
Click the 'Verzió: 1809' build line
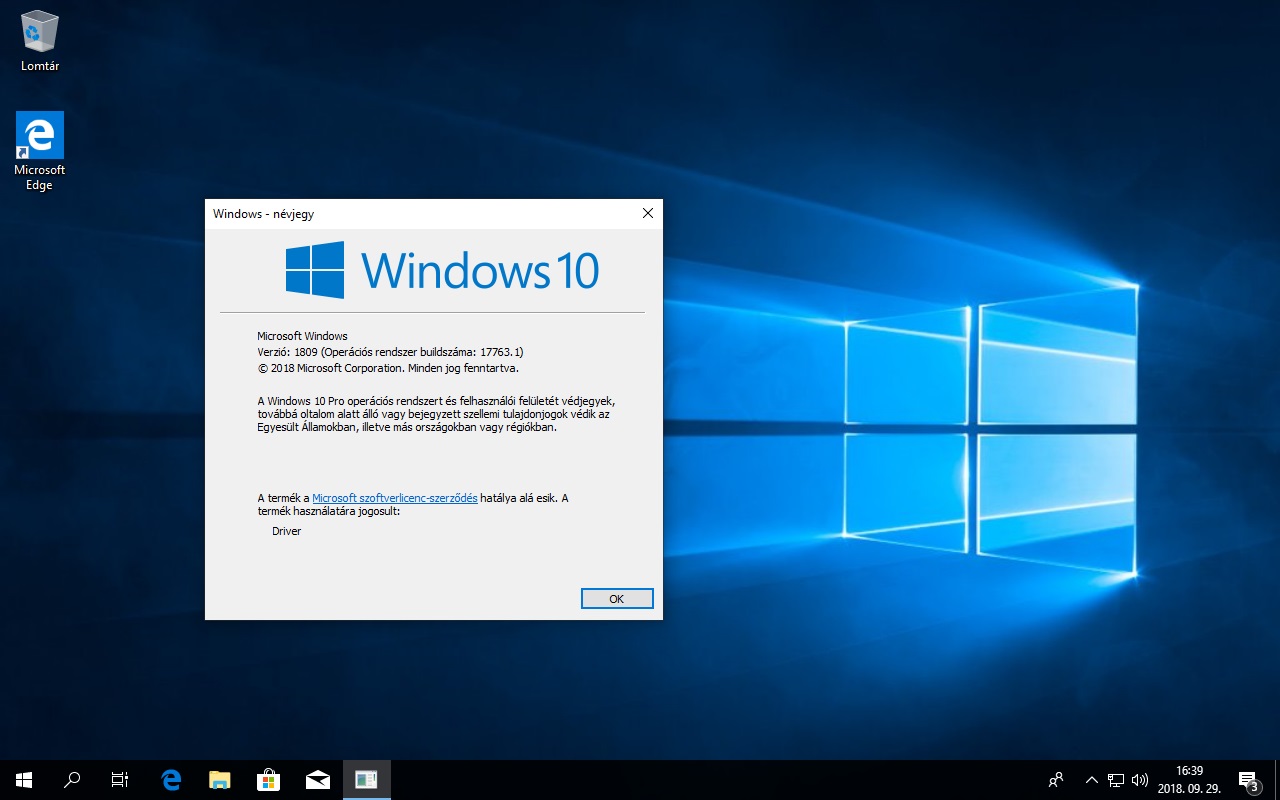point(391,352)
